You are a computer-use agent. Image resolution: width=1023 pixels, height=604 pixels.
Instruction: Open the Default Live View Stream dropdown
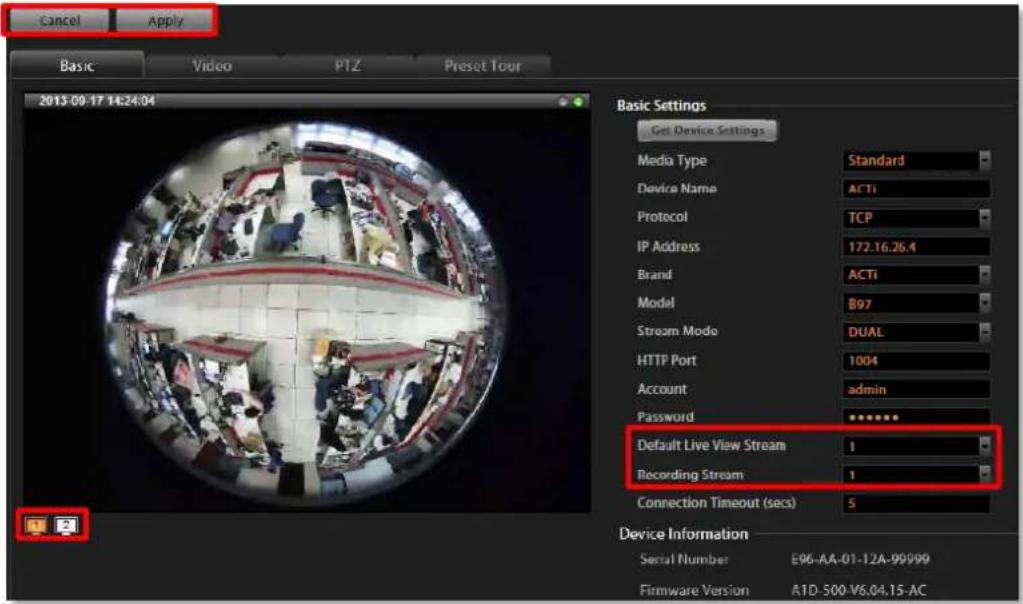click(985, 446)
